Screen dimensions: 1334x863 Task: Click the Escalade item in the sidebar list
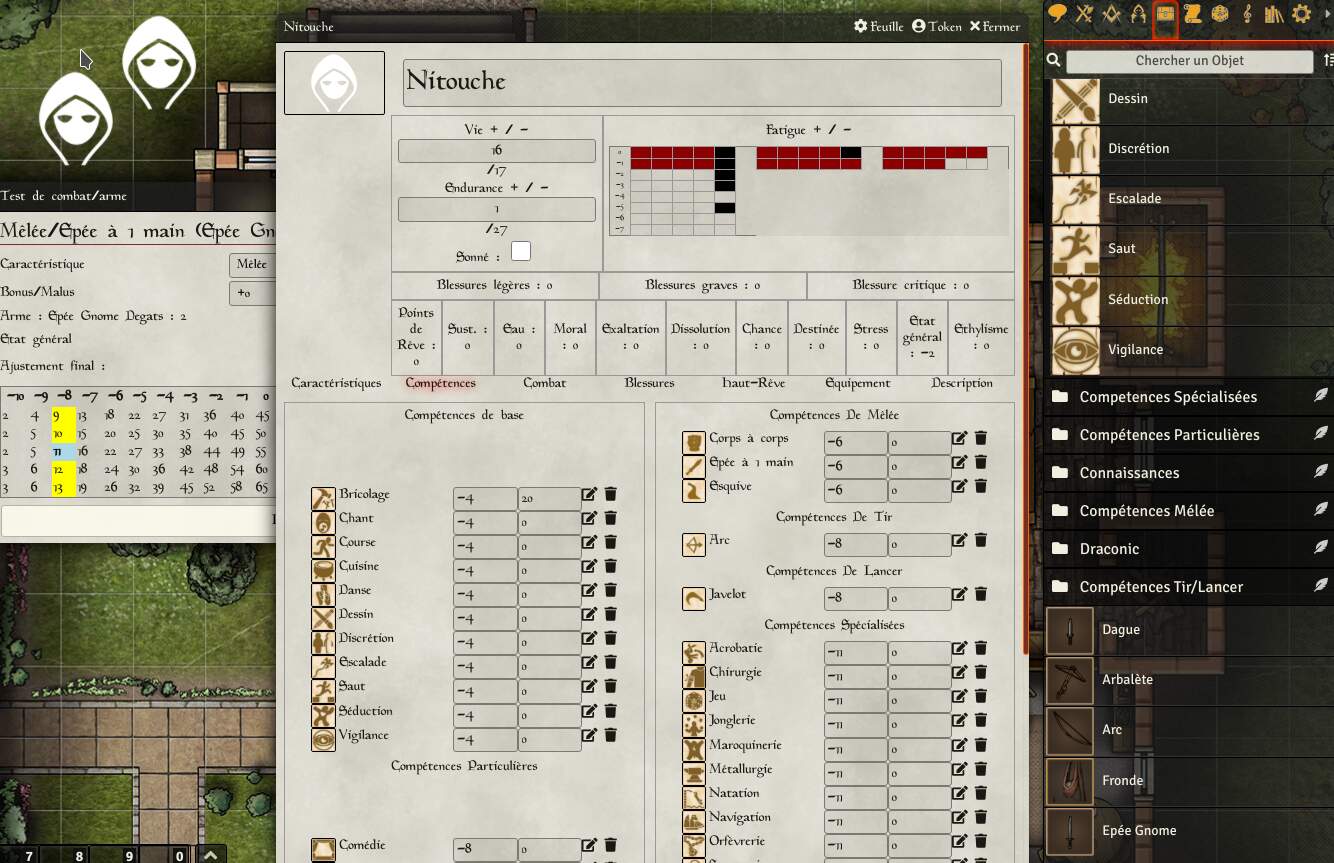(x=1189, y=199)
